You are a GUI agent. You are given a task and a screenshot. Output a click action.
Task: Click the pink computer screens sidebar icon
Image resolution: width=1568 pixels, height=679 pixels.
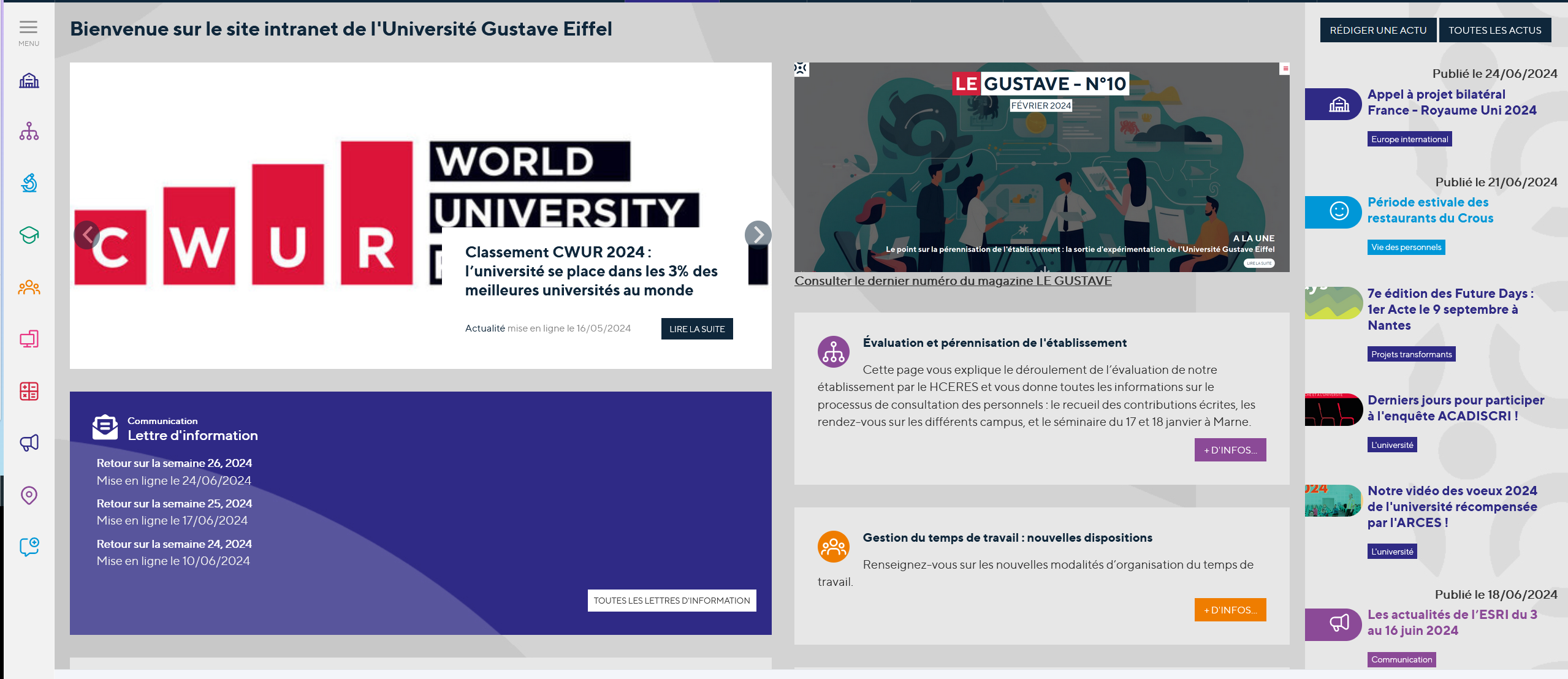coord(29,339)
